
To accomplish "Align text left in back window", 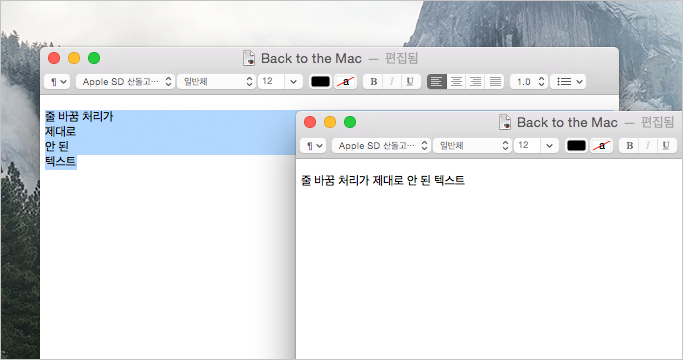I will pyautogui.click(x=436, y=82).
